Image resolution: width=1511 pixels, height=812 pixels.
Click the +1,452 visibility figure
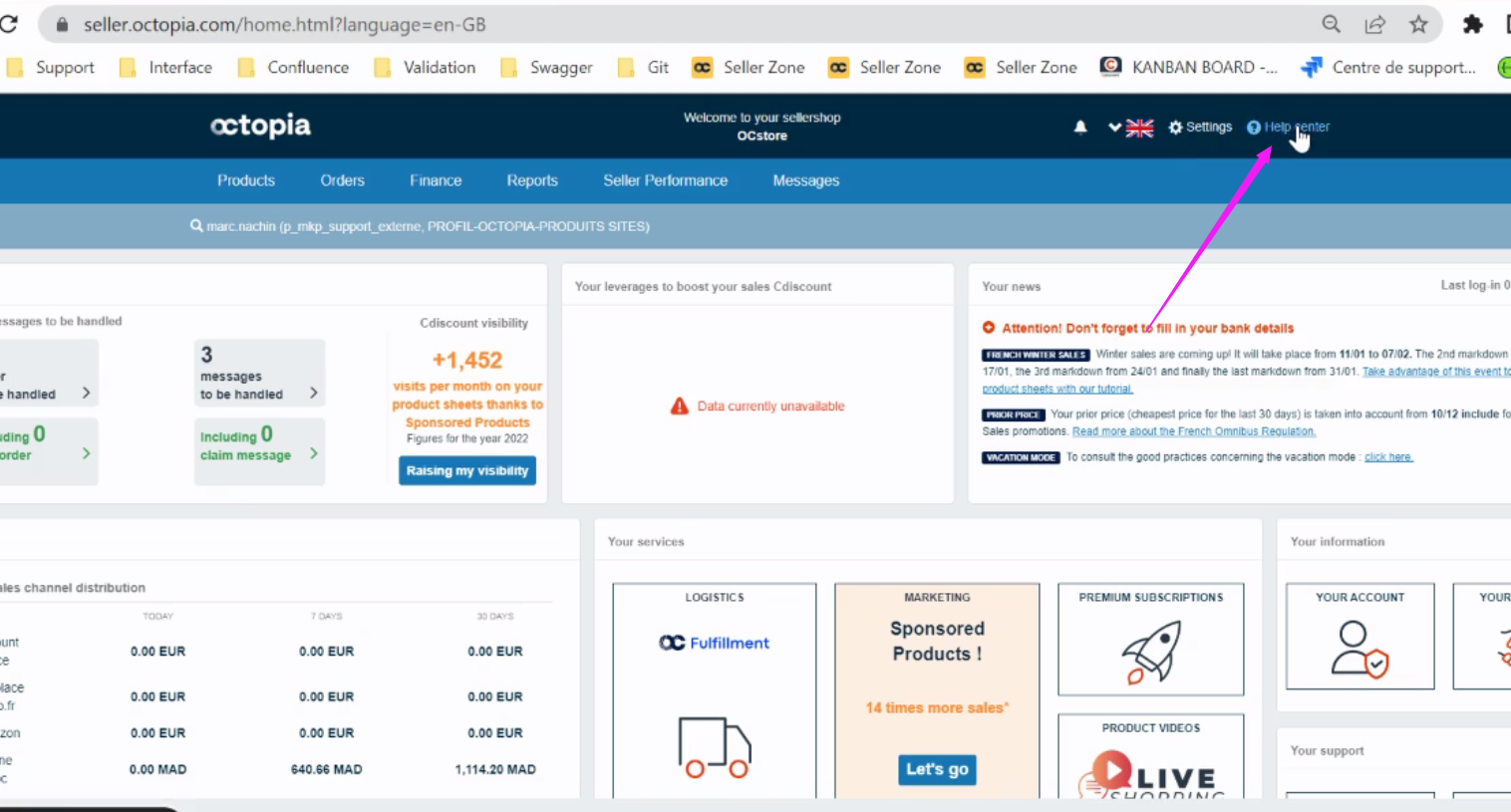coord(467,360)
